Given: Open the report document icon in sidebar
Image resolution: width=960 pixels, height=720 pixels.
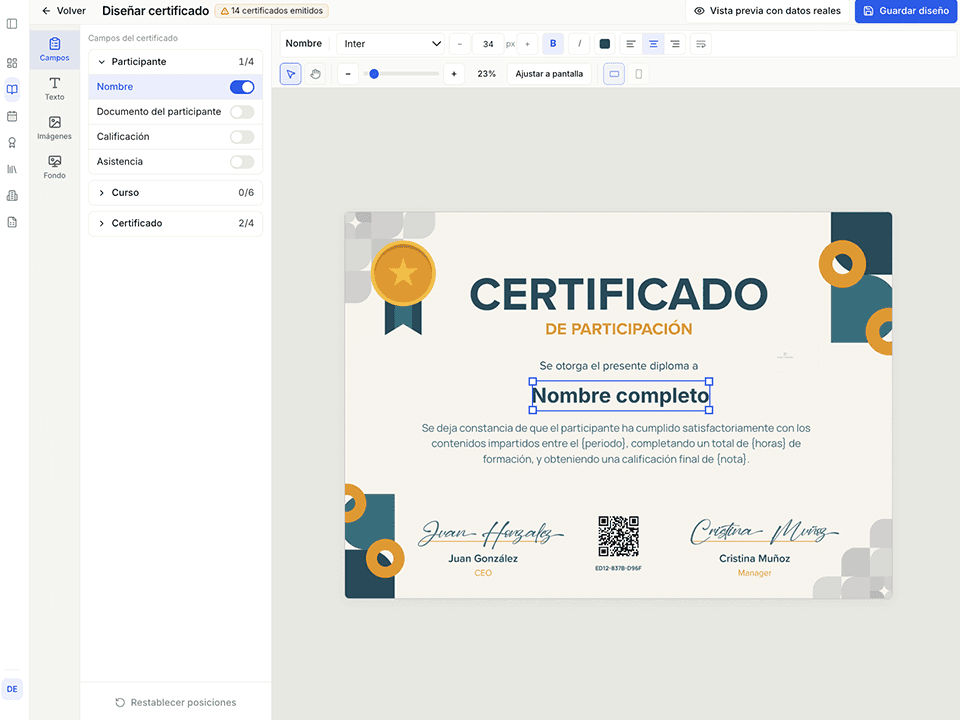Looking at the screenshot, I should click(x=12, y=222).
